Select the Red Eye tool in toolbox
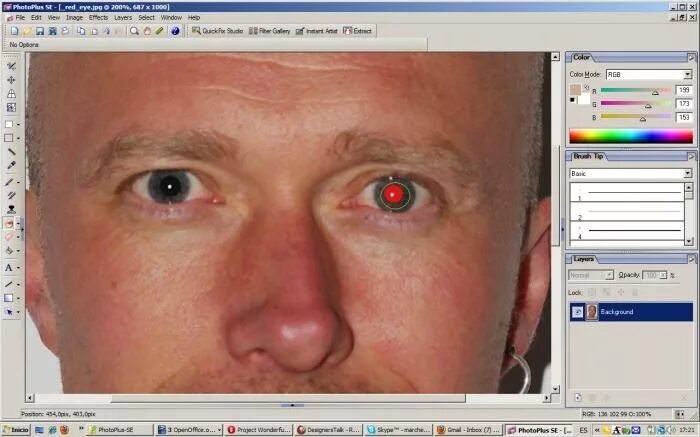The width and height of the screenshot is (700, 437). pyautogui.click(x=9, y=223)
